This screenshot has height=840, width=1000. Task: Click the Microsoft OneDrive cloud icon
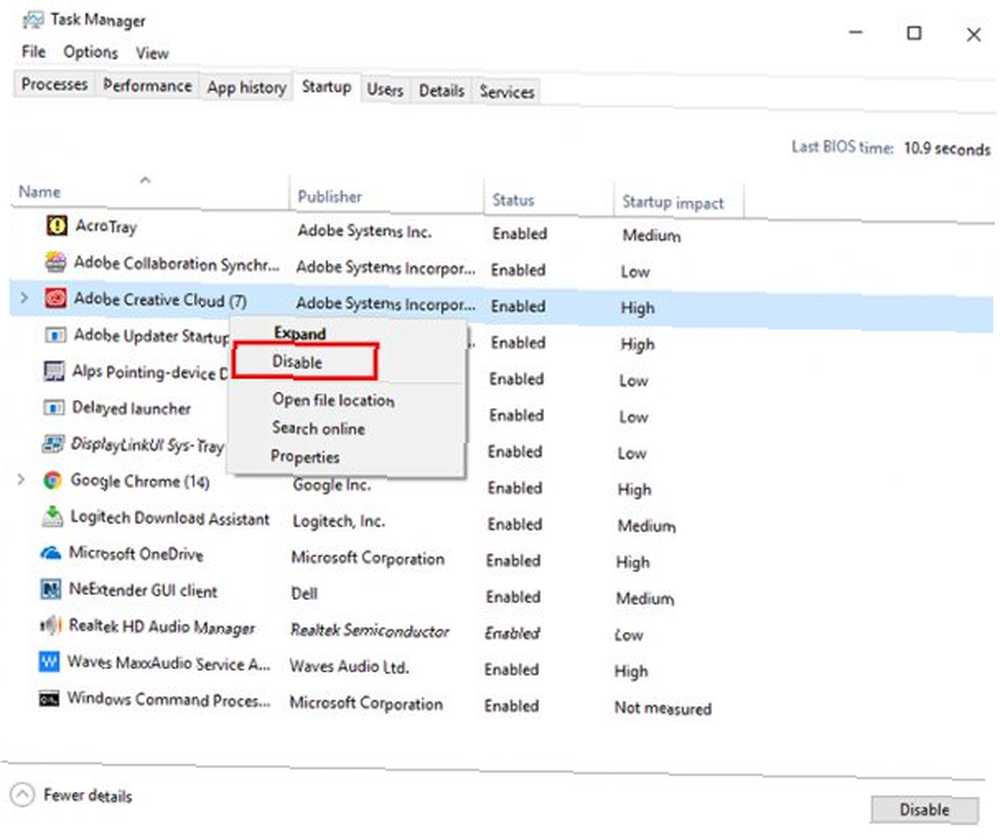(x=51, y=552)
